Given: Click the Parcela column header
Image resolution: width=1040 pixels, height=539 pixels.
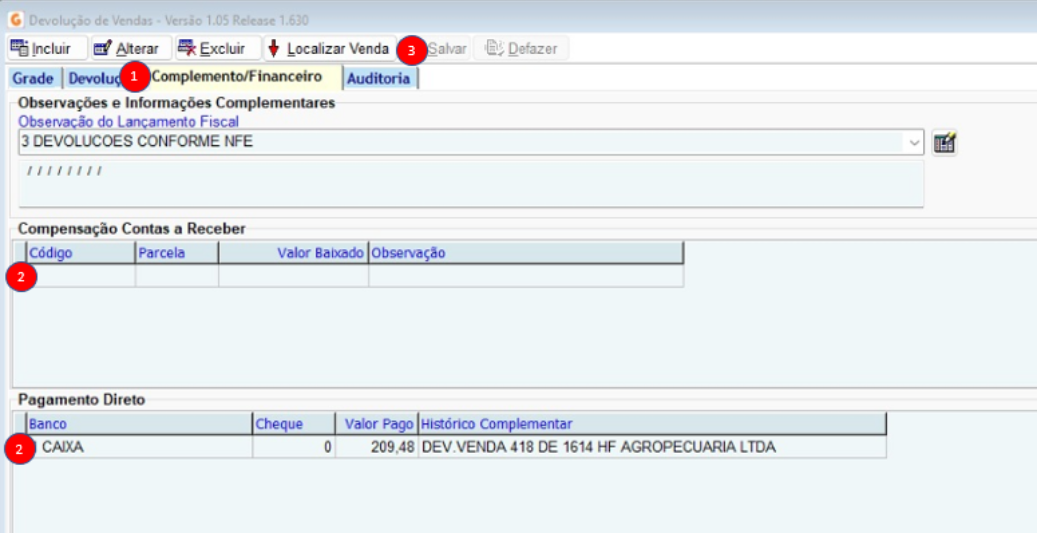Looking at the screenshot, I should 177,253.
